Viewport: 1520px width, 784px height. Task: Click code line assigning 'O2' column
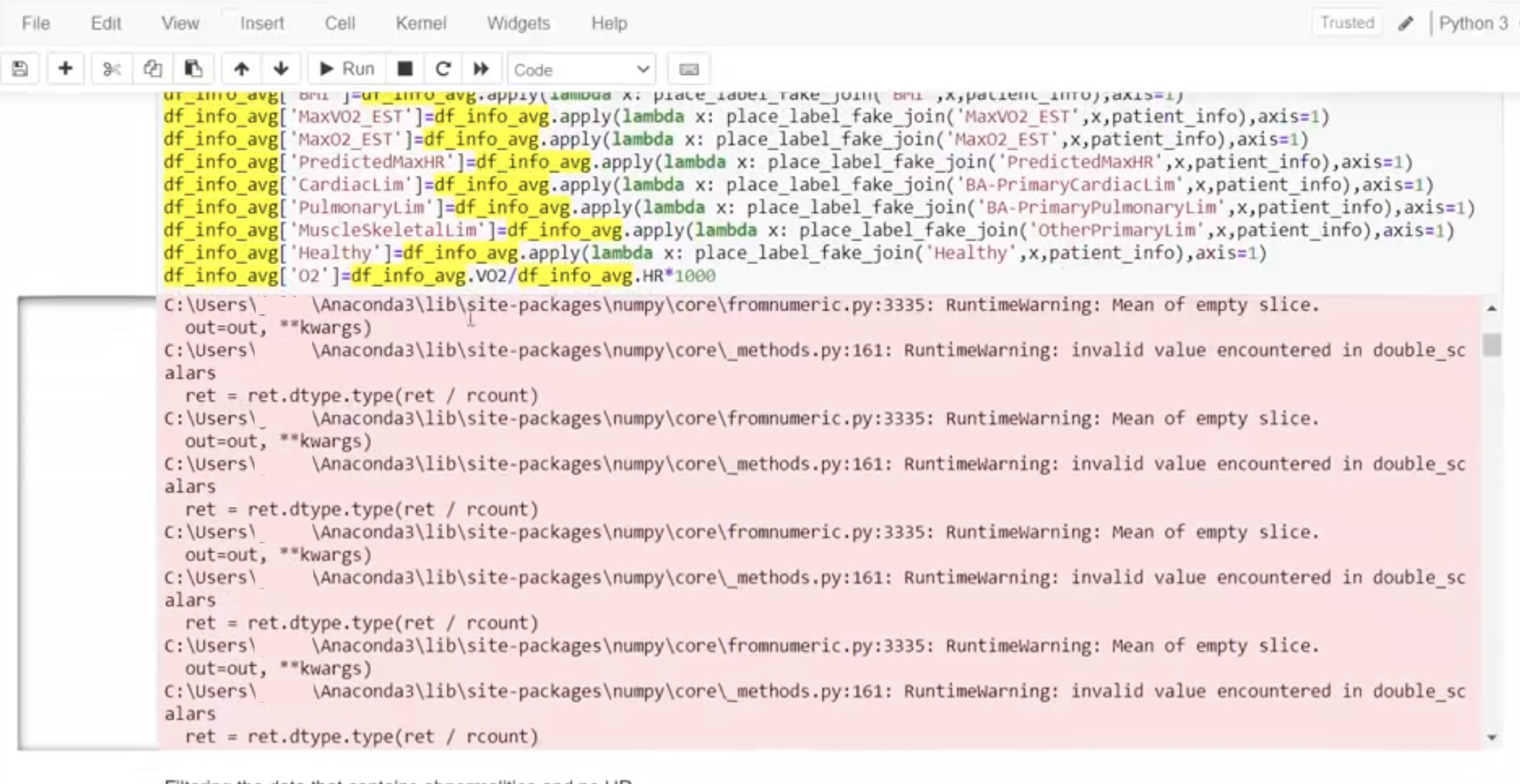click(x=440, y=275)
